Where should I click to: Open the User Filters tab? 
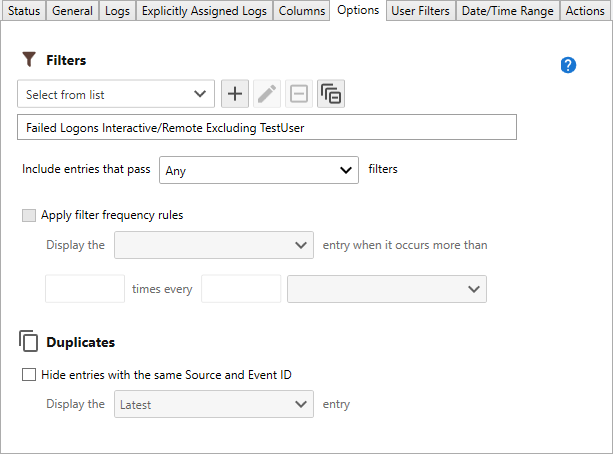point(420,11)
